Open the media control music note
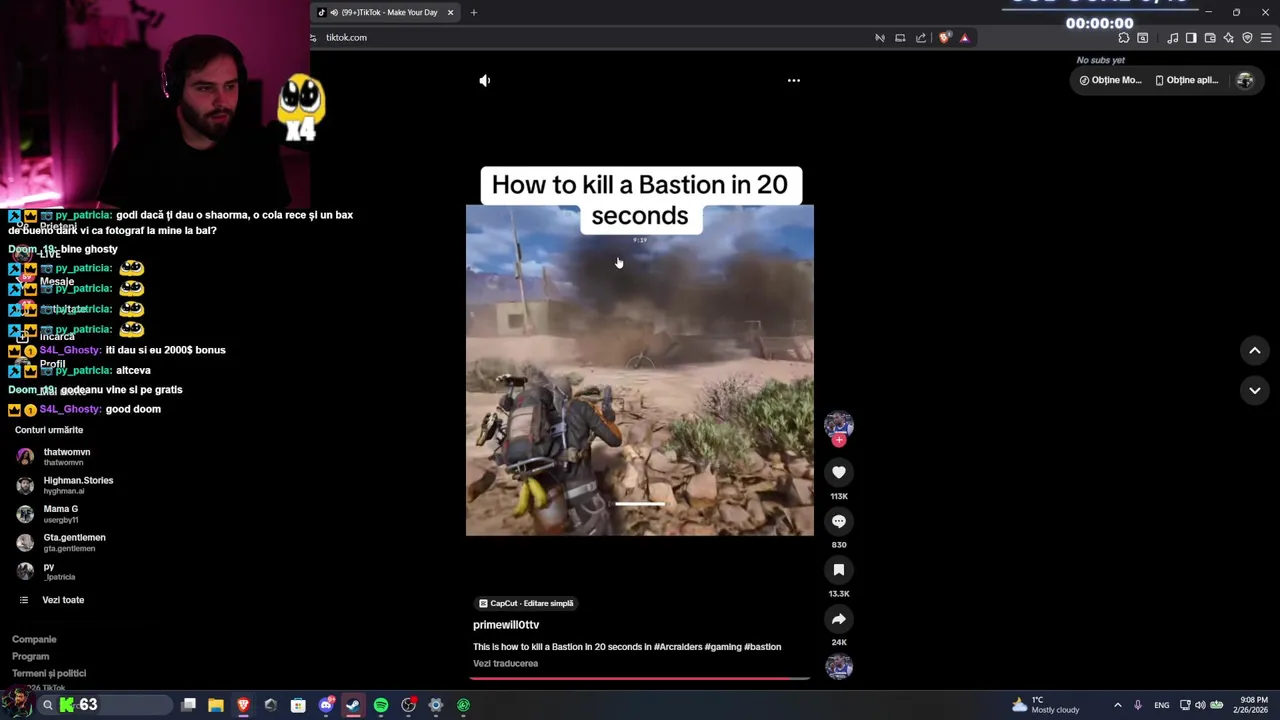The image size is (1280, 720). 1172,38
